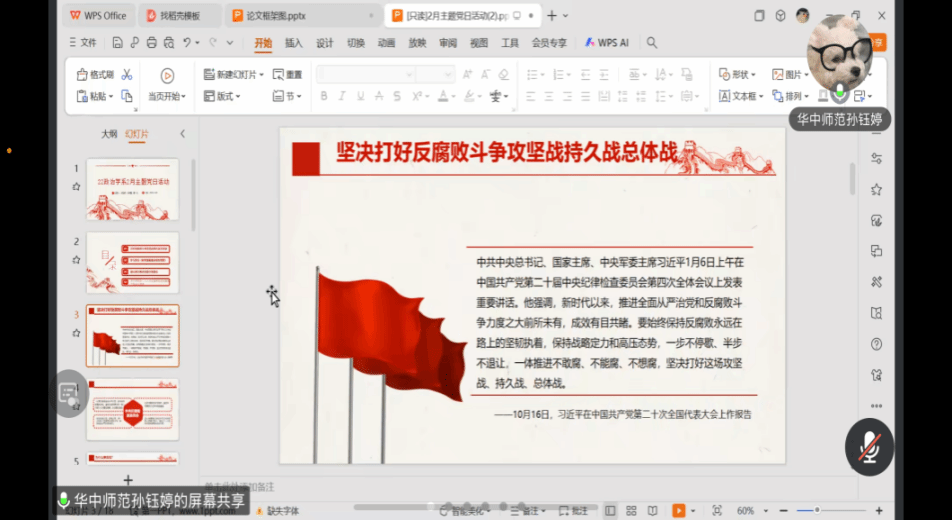Toggle star mark on slide 1
Viewport: 952px width, 520px height.
pyautogui.click(x=76, y=187)
